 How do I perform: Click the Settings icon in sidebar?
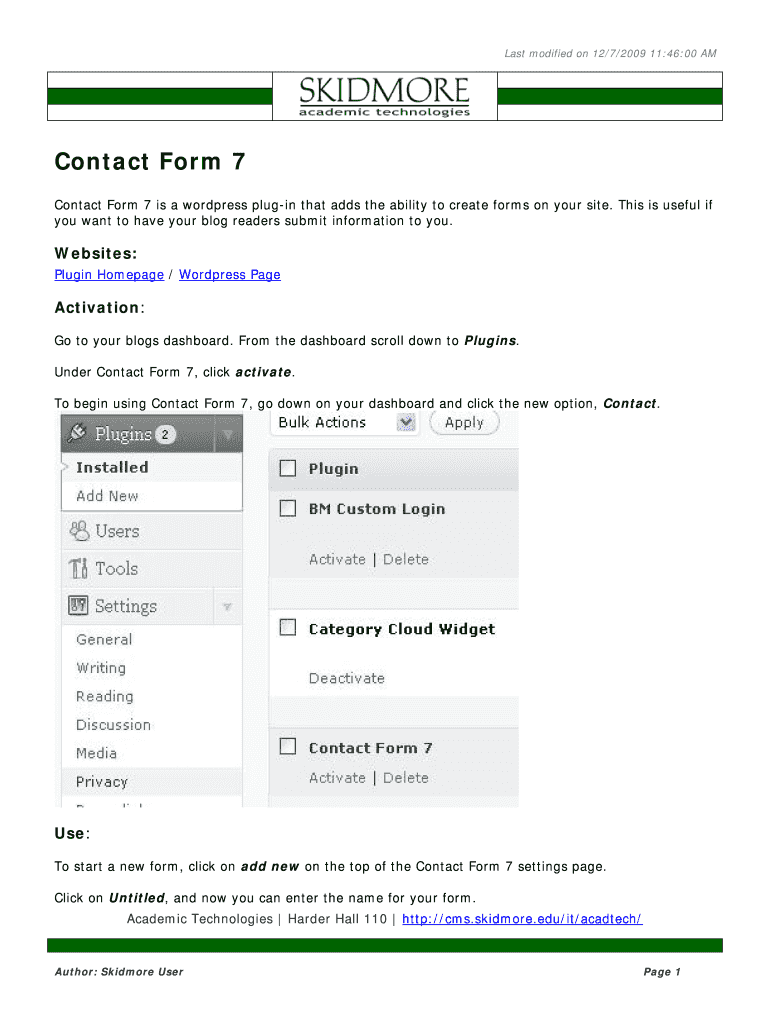[x=78, y=606]
